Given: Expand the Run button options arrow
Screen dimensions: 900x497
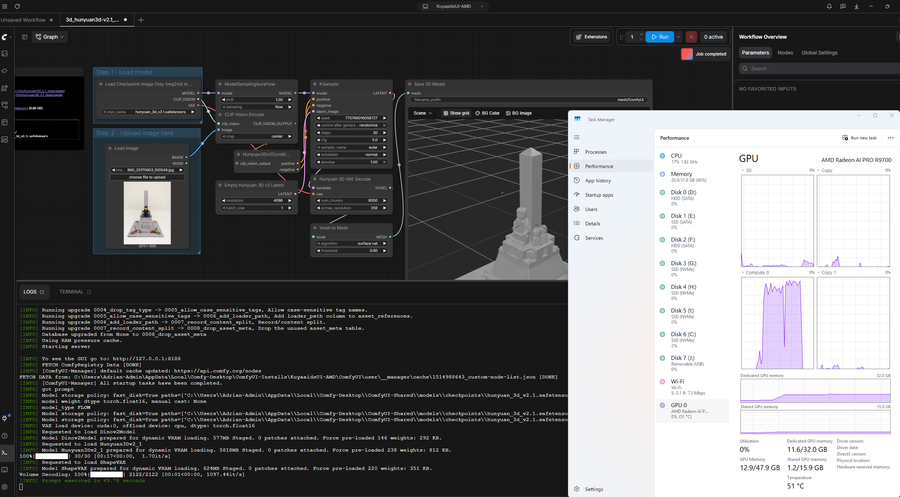Looking at the screenshot, I should [x=678, y=37].
